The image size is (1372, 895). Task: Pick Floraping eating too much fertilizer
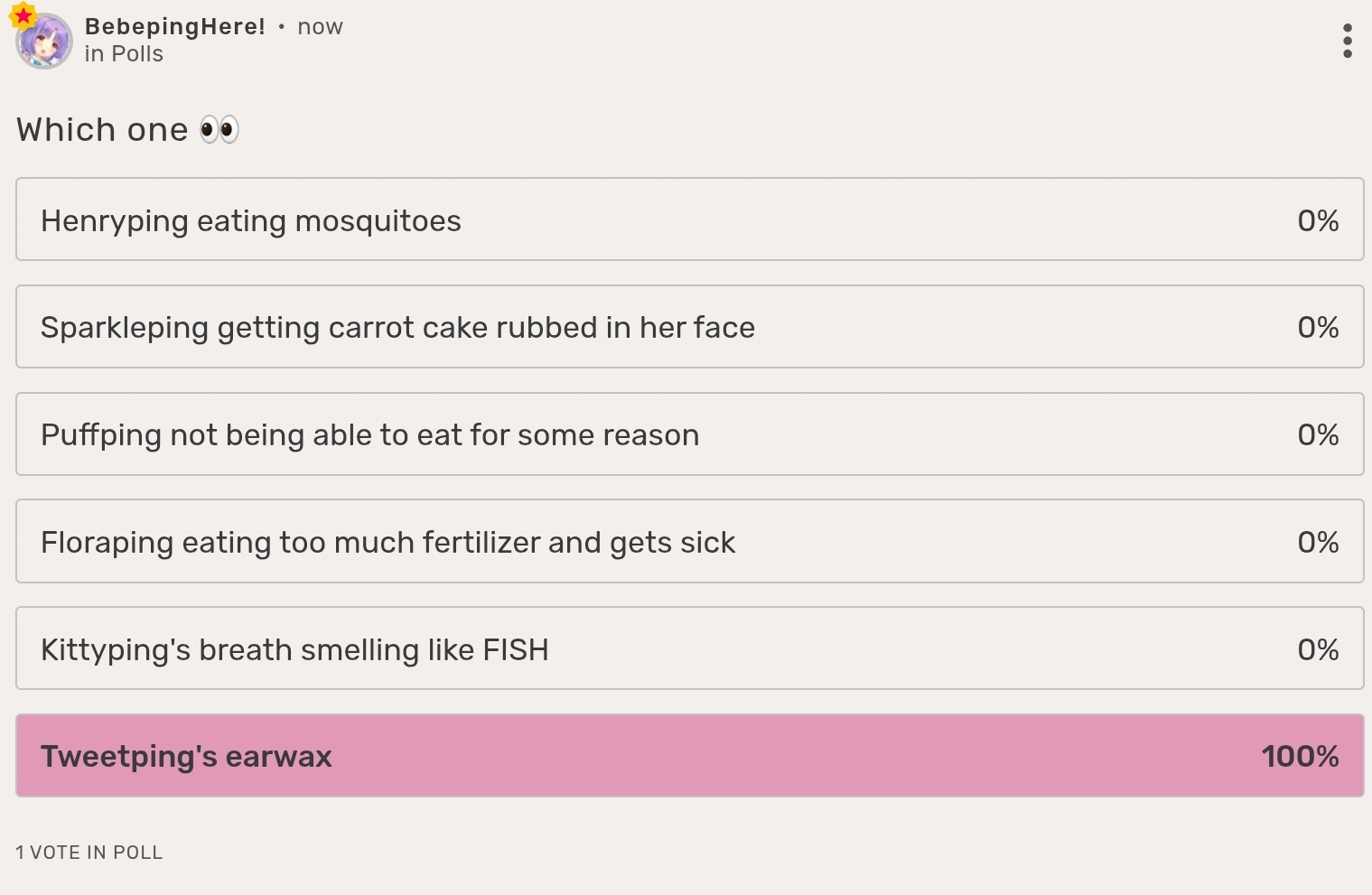(x=690, y=541)
